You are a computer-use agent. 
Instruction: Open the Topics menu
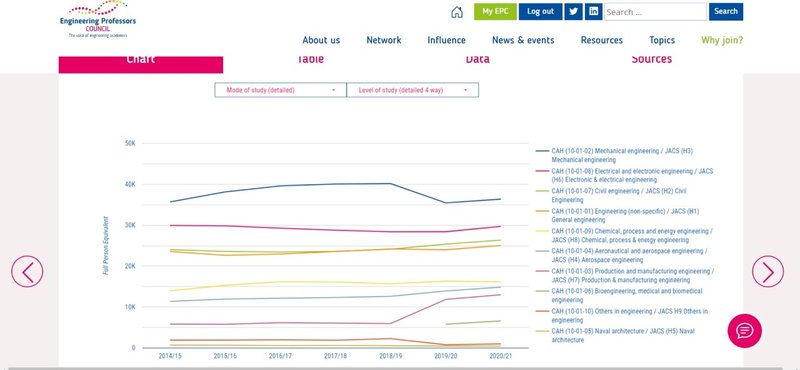tap(662, 40)
